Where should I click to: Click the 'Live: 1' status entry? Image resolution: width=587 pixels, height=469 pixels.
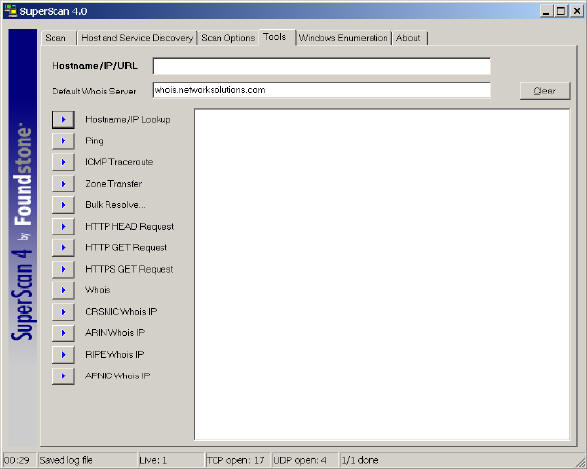coord(171,460)
